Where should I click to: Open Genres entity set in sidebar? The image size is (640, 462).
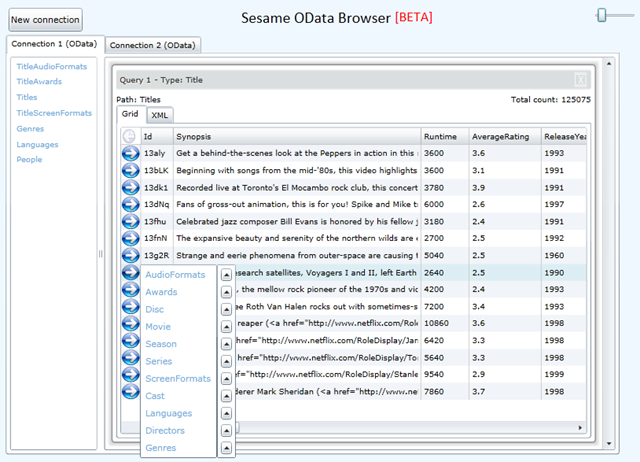point(30,129)
